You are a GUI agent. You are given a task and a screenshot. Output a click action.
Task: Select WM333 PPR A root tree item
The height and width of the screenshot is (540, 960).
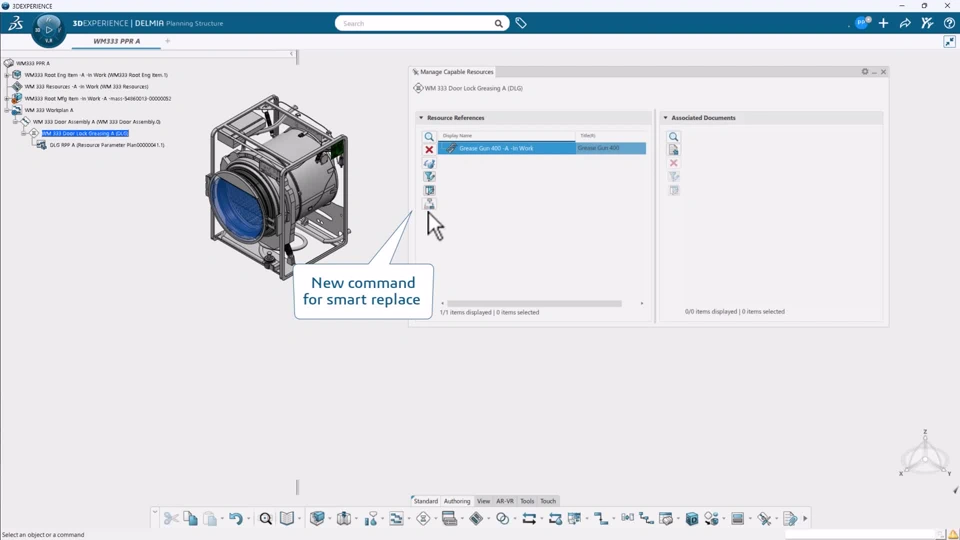click(32, 63)
